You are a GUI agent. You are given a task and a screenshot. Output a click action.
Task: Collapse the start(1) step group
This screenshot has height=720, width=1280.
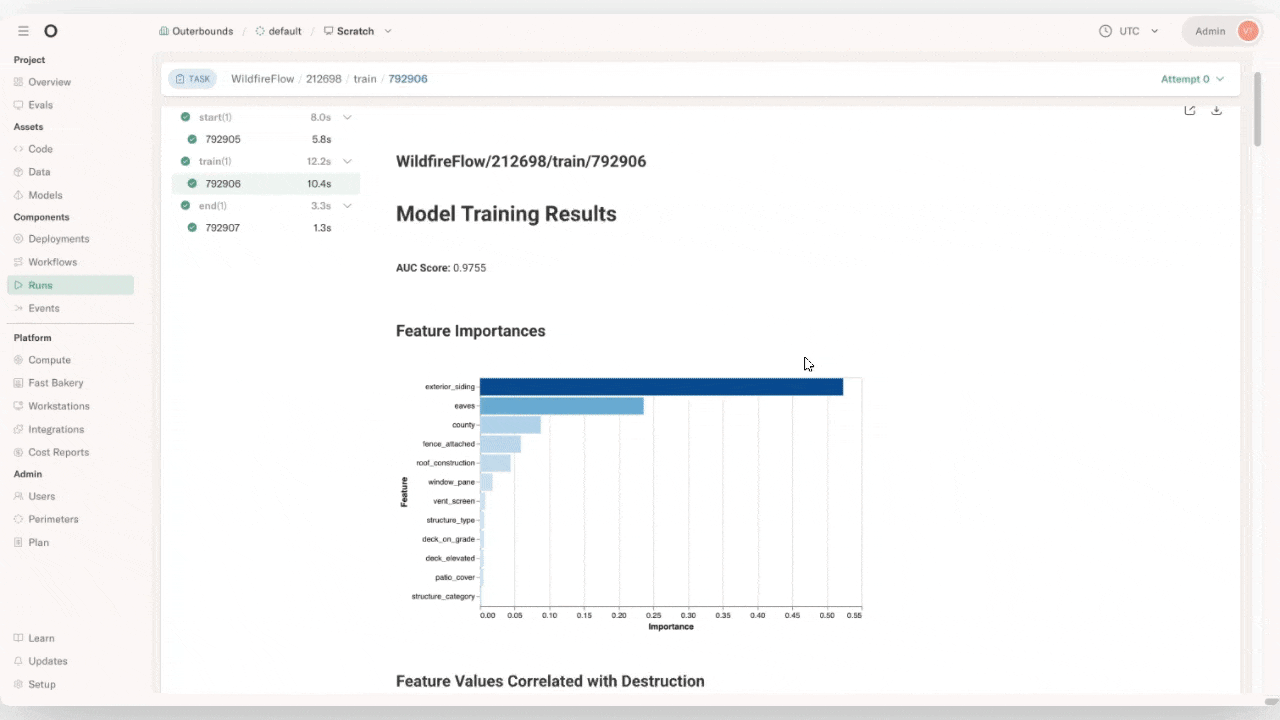click(x=347, y=117)
